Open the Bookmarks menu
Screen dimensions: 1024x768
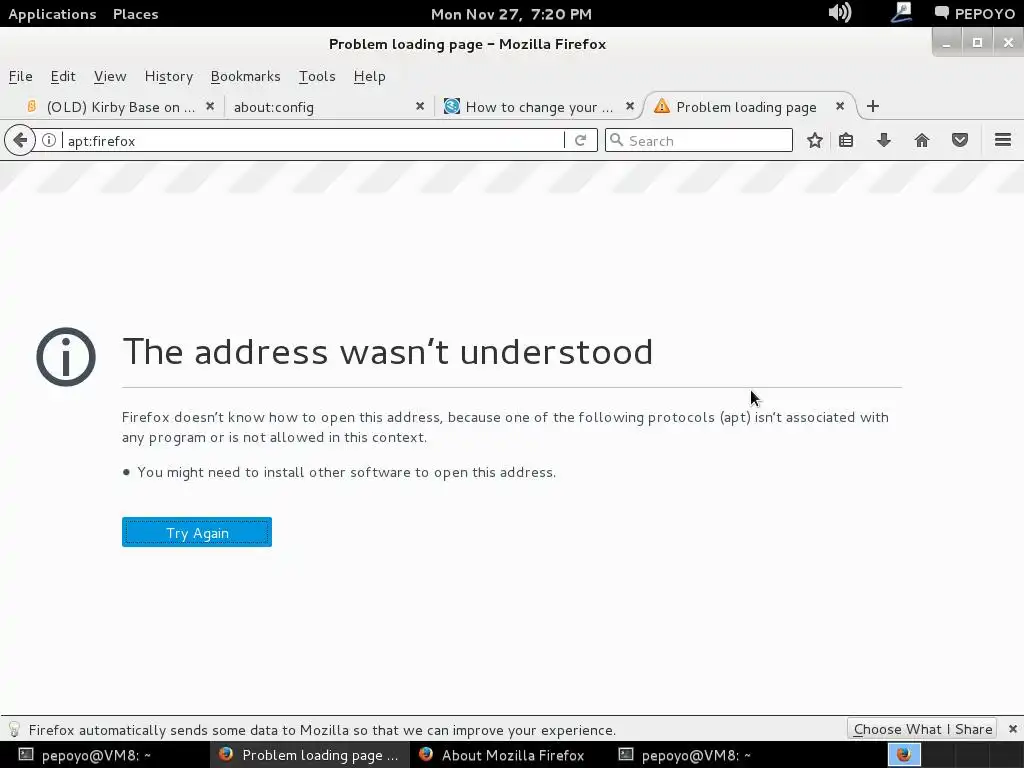pyautogui.click(x=246, y=76)
